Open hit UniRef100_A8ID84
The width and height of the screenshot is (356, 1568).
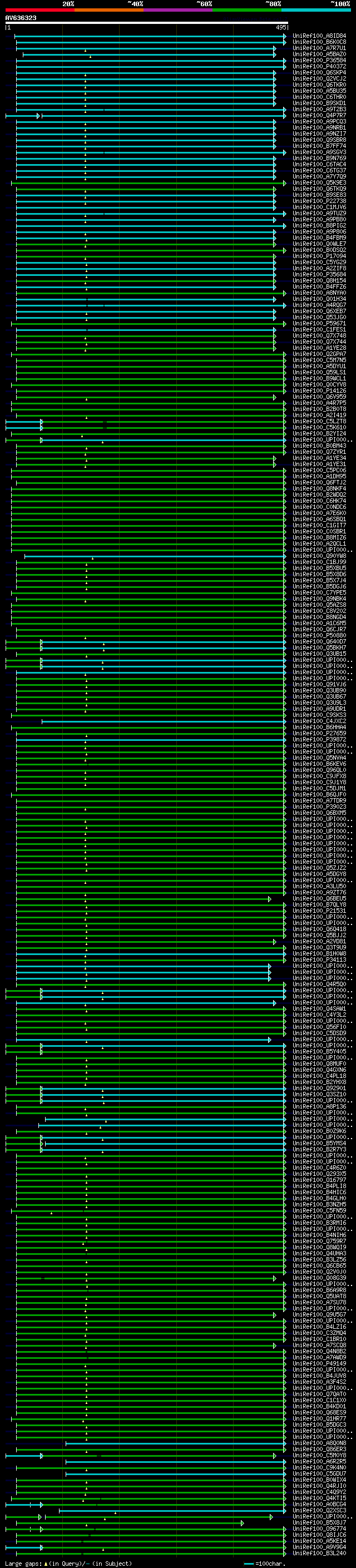pos(319,36)
